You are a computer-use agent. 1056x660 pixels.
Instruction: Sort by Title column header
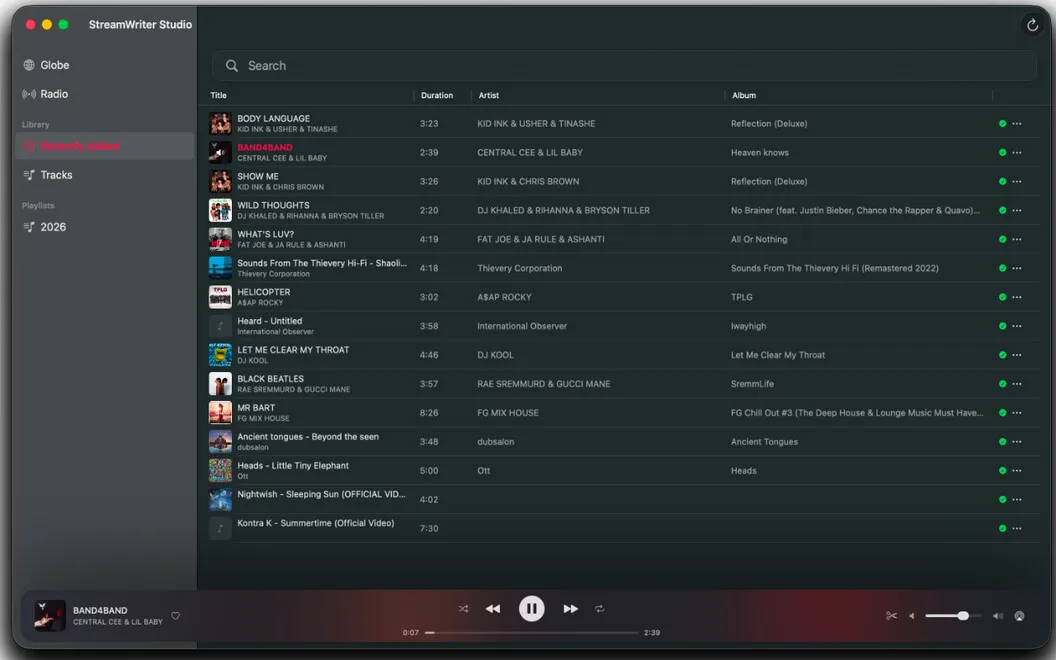[x=218, y=96]
